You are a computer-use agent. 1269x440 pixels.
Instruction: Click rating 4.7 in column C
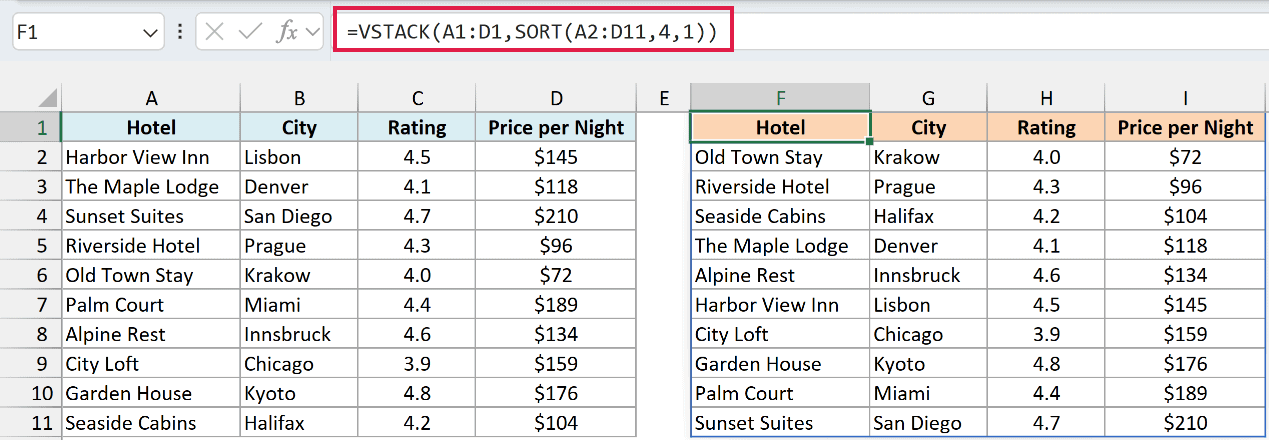417,216
